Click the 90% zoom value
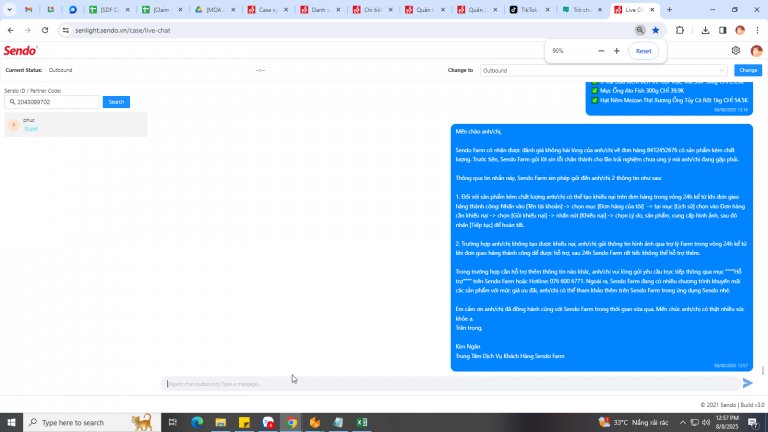This screenshot has width=768, height=432. (x=557, y=51)
